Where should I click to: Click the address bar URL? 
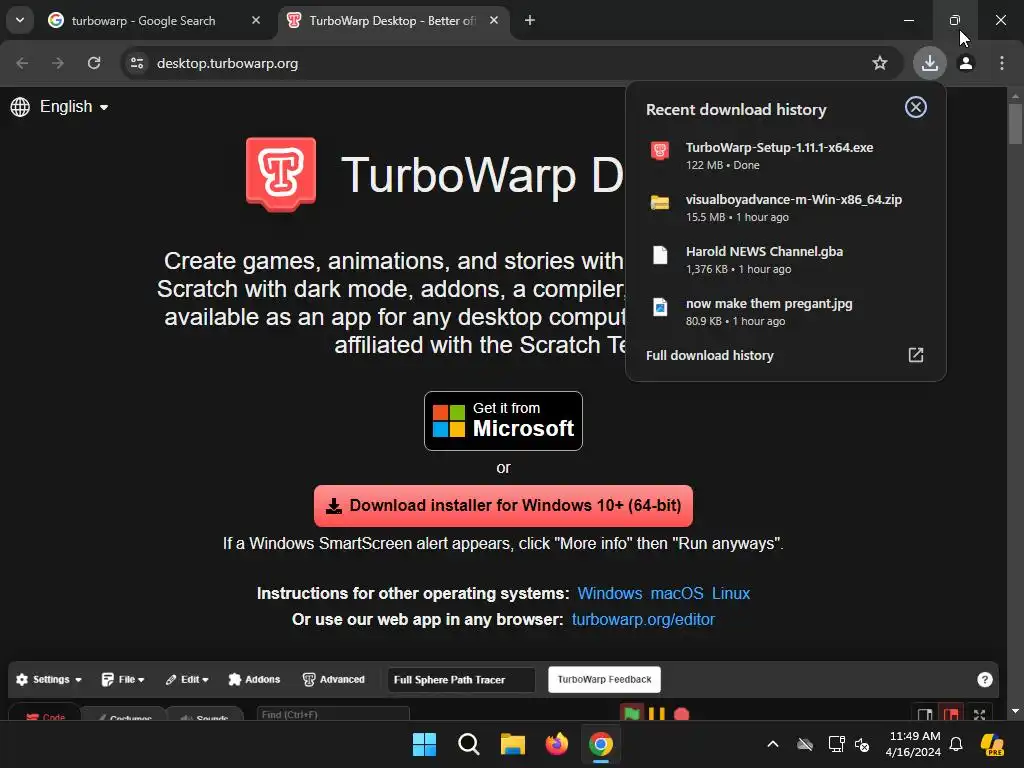(227, 63)
